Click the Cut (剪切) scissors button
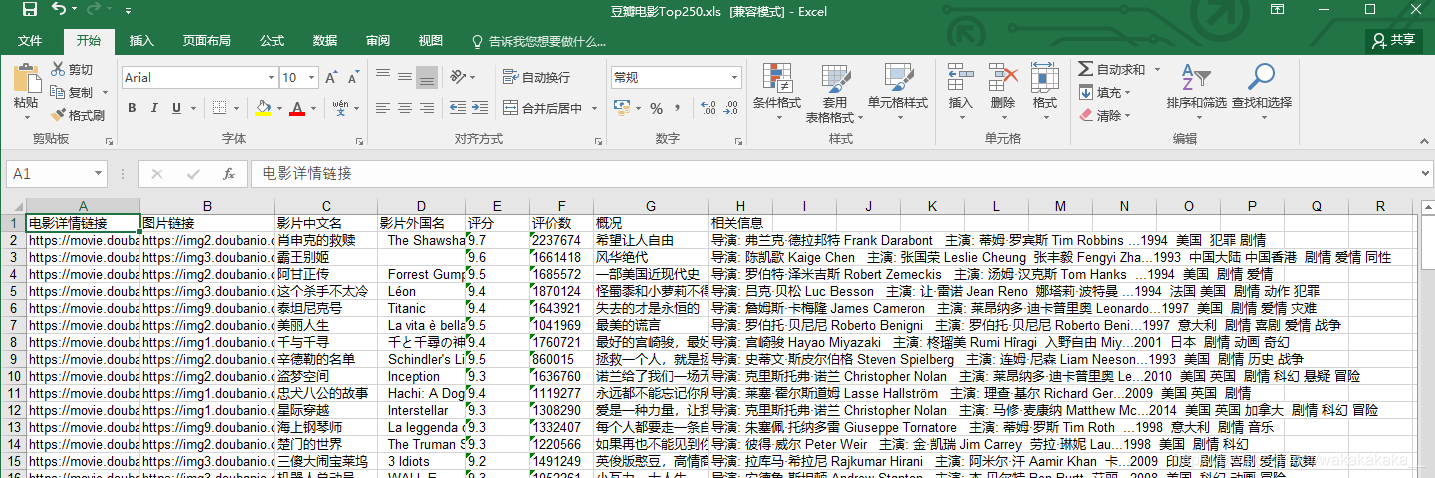Image resolution: width=1435 pixels, height=478 pixels. (71, 70)
